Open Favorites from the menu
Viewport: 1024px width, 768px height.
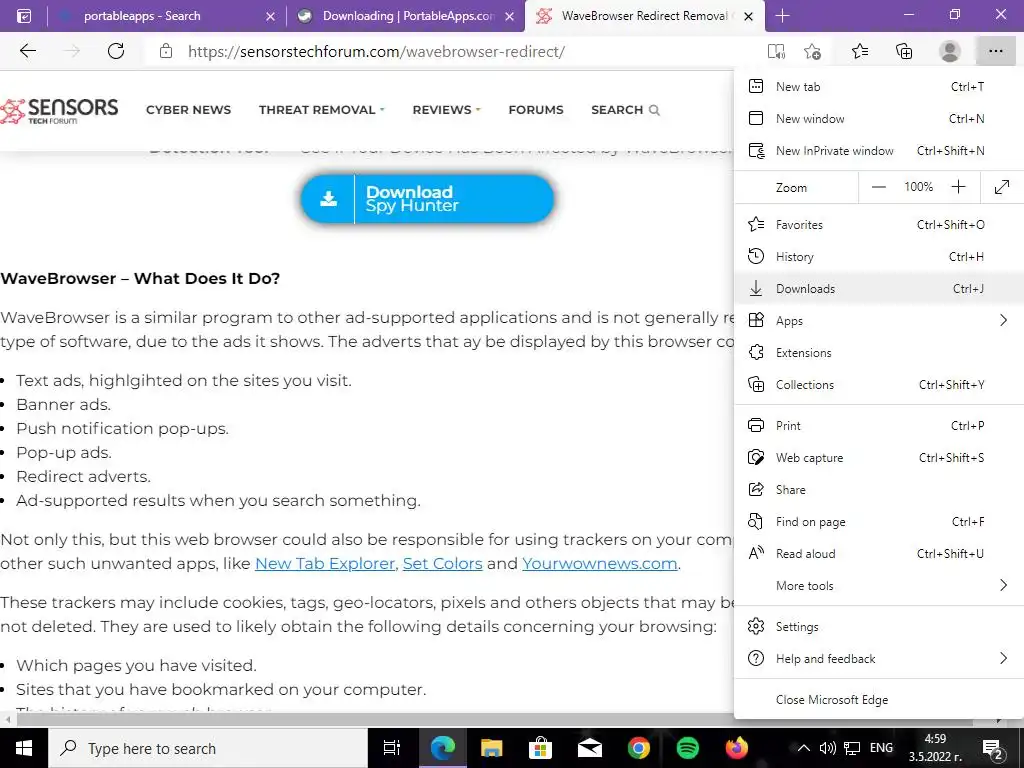pyautogui.click(x=878, y=225)
